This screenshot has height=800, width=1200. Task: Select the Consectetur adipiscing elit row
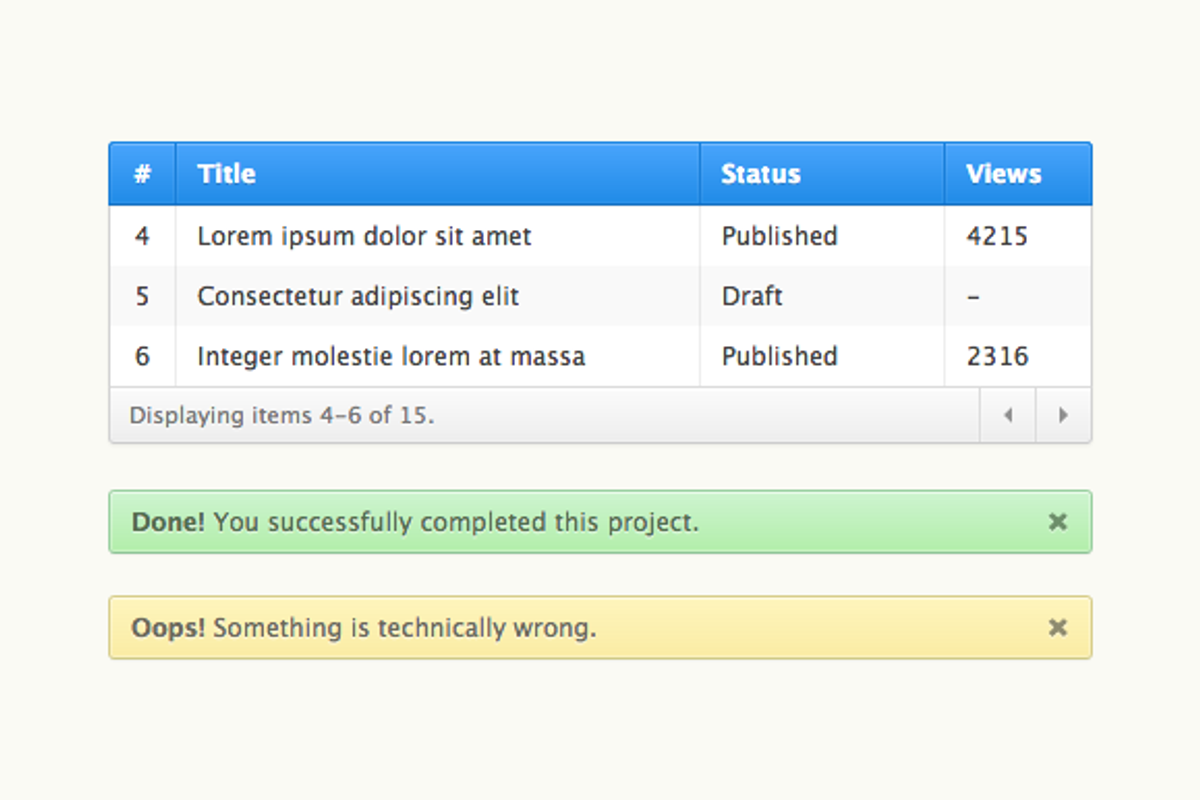click(x=358, y=297)
